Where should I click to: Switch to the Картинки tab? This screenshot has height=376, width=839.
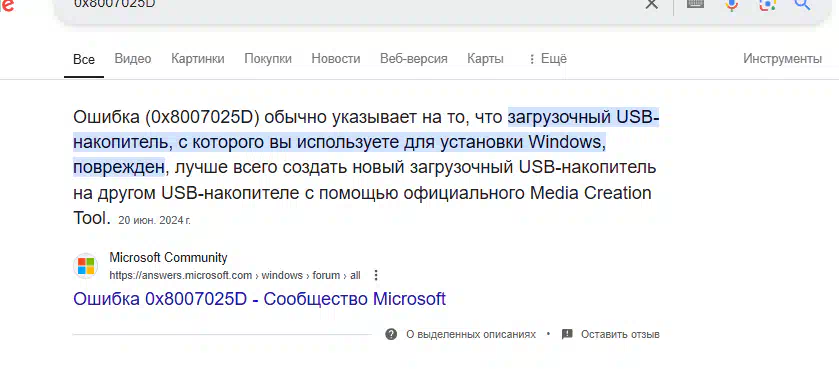pyautogui.click(x=198, y=58)
